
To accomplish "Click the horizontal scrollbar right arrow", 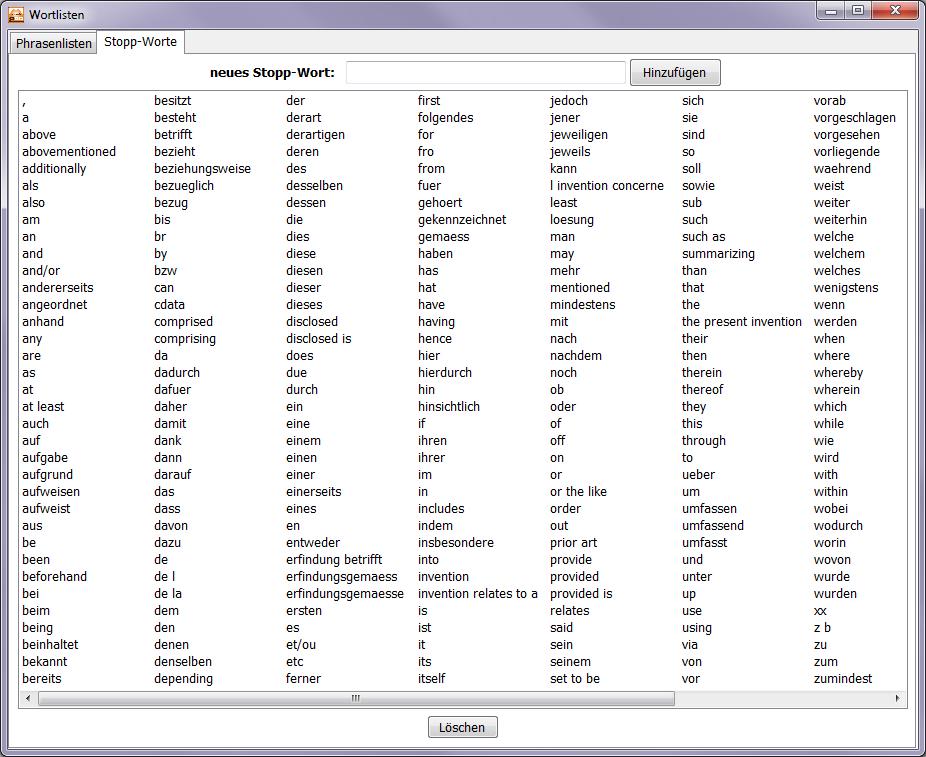I will coord(898,699).
